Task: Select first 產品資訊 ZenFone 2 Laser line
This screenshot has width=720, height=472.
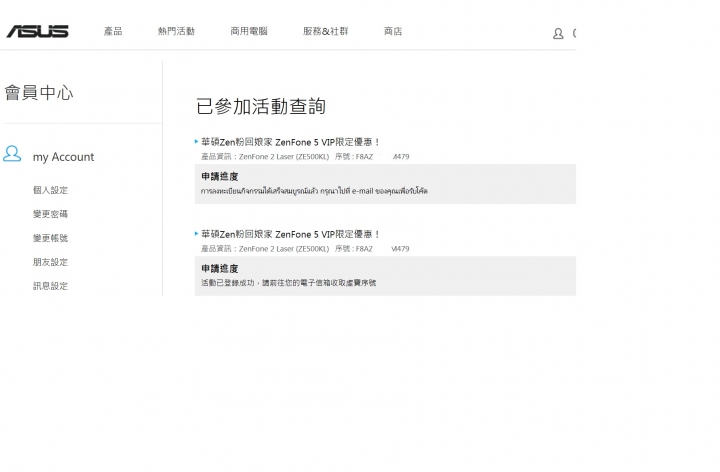Action: pos(305,157)
